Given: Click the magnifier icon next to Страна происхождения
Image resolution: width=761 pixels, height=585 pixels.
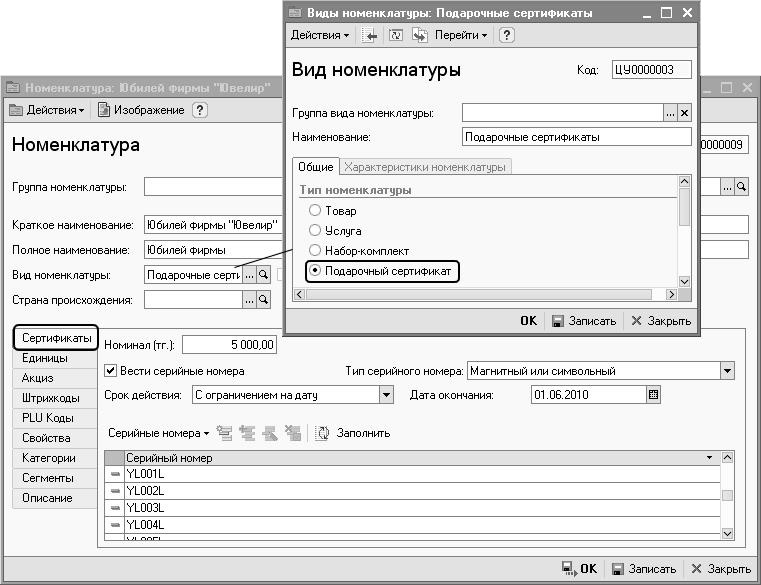Looking at the screenshot, I should coord(264,299).
